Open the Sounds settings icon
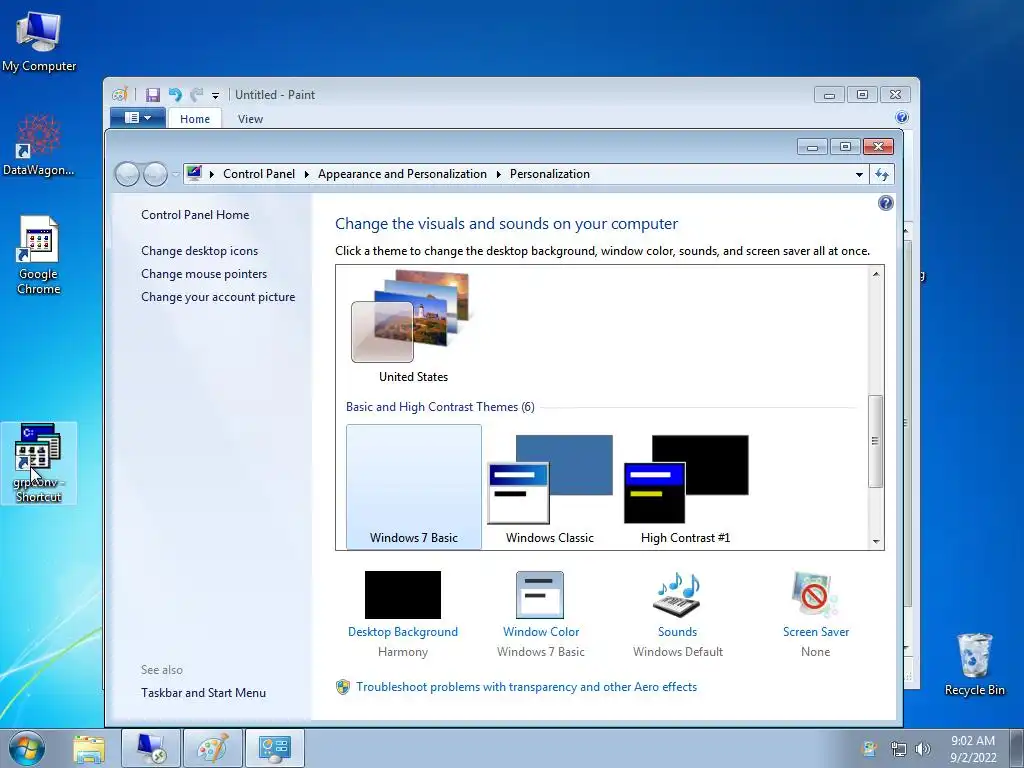 (x=677, y=595)
